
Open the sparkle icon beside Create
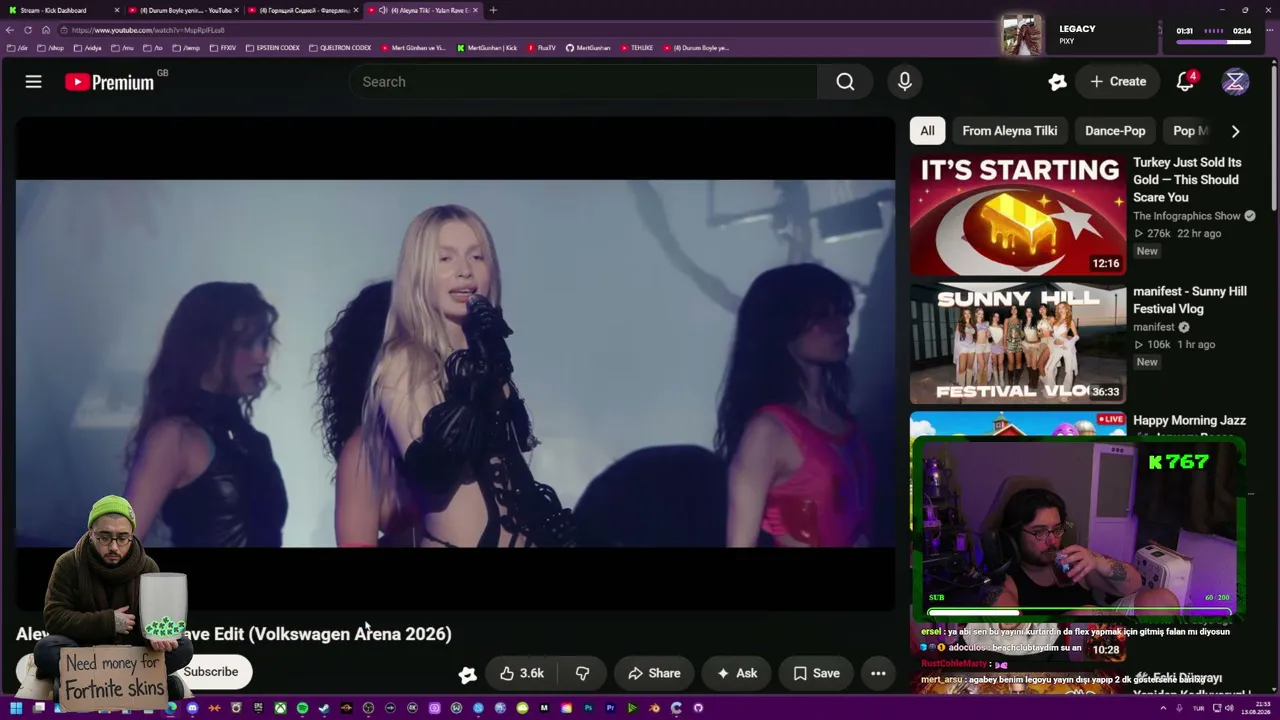(1057, 82)
